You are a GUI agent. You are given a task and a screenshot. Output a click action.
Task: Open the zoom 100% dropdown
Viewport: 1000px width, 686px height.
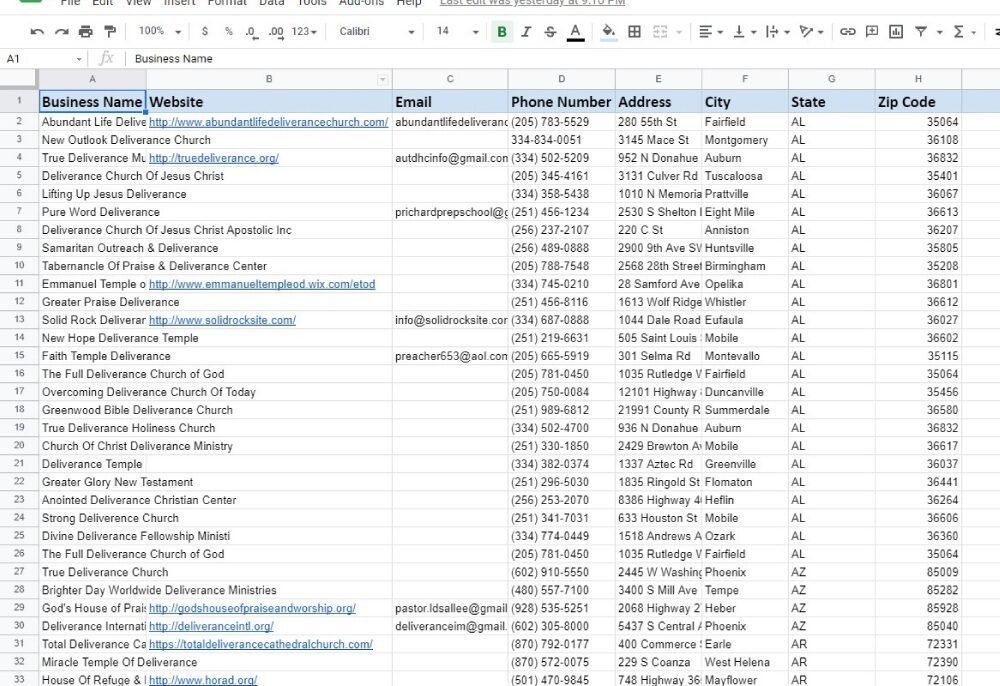[158, 32]
